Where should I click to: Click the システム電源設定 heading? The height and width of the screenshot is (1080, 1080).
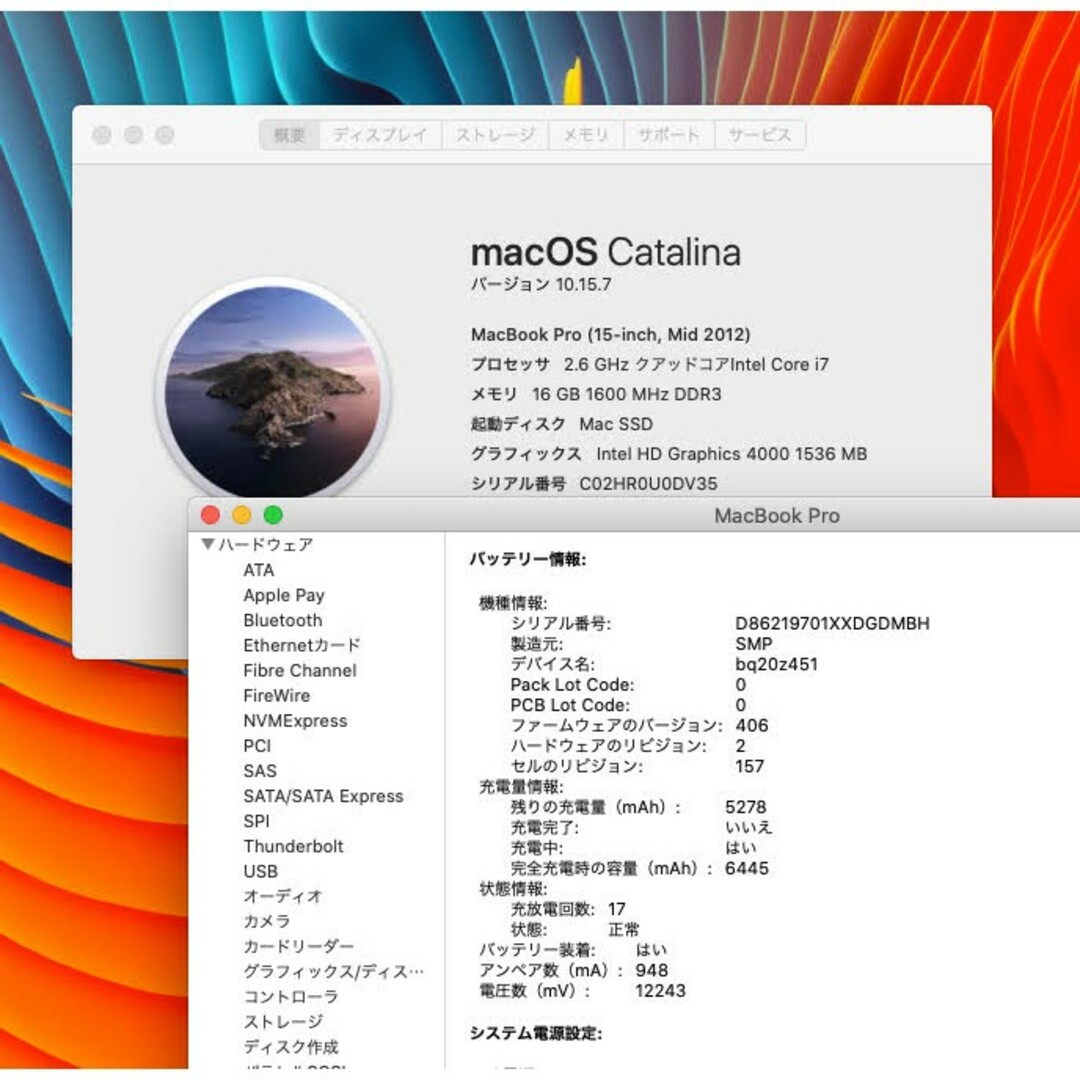(x=536, y=1033)
